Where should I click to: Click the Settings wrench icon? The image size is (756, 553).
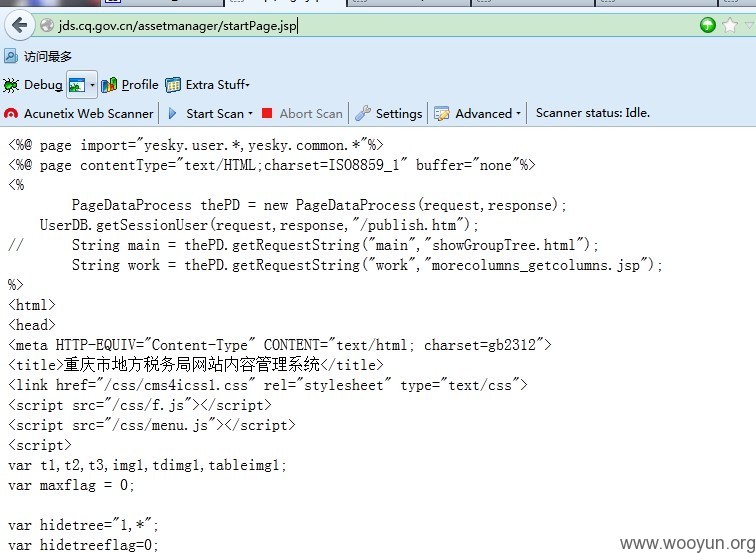pyautogui.click(x=363, y=113)
